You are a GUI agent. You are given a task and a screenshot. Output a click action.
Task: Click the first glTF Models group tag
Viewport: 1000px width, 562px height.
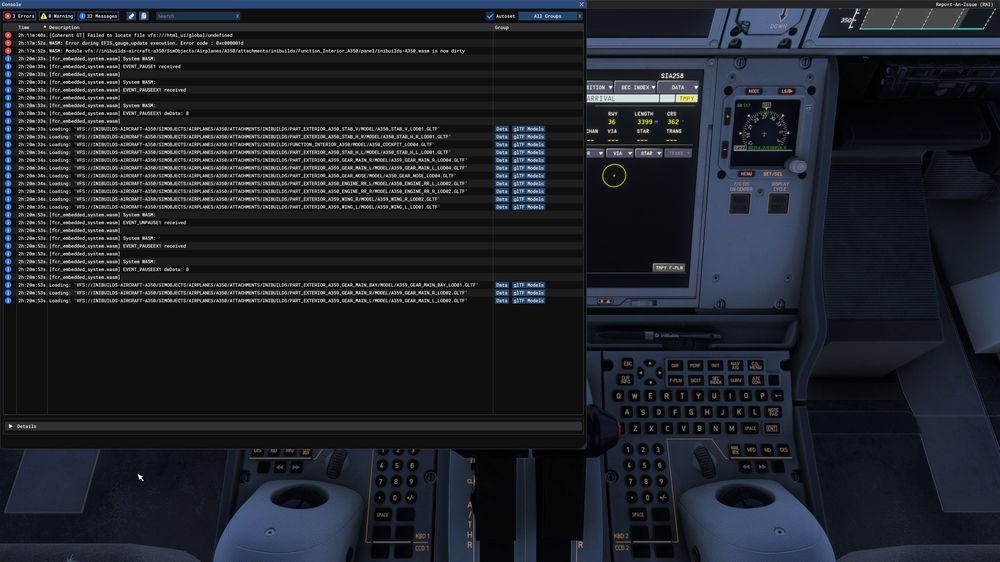point(528,129)
